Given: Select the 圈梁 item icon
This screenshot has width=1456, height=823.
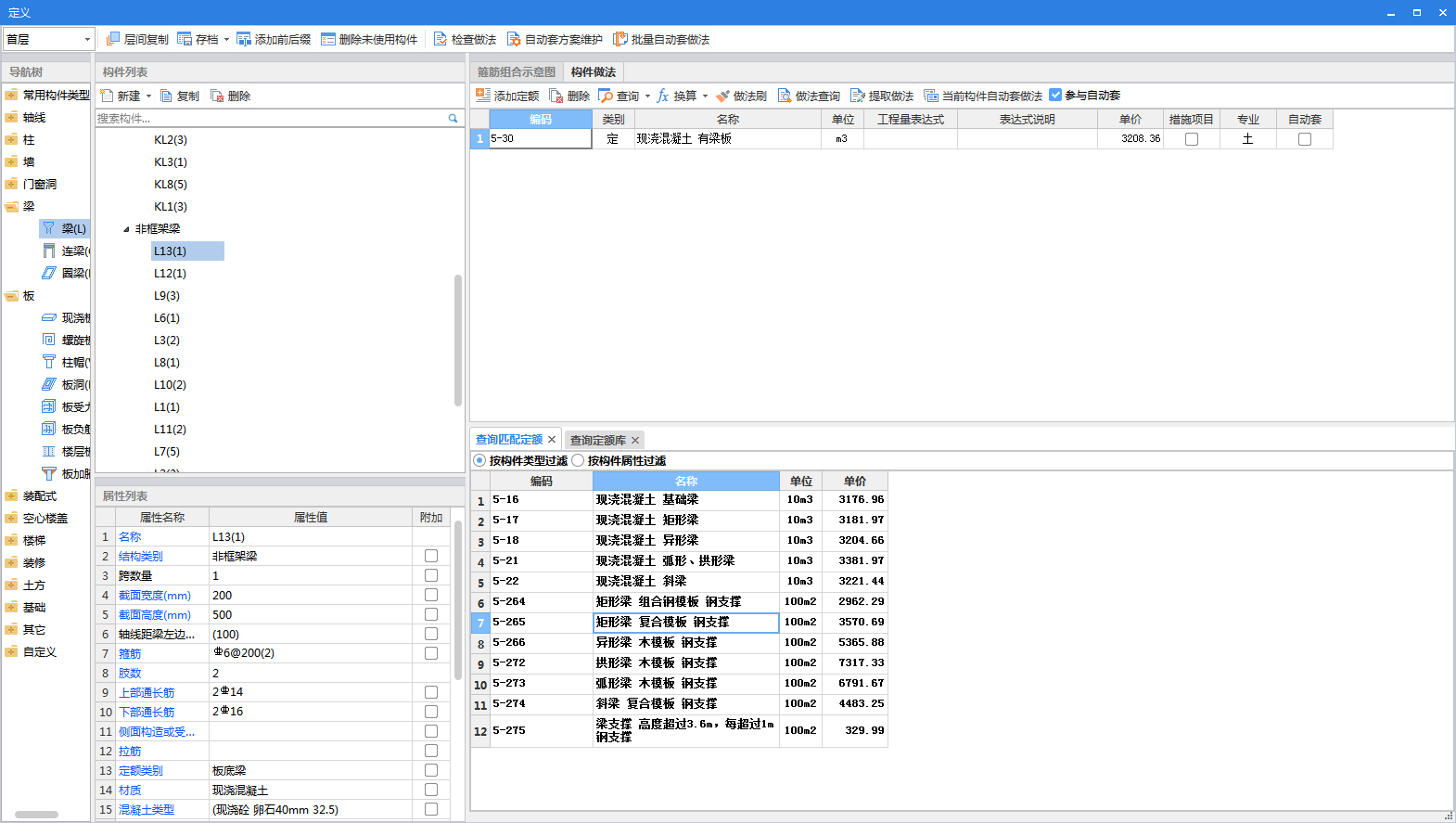Looking at the screenshot, I should 49,273.
